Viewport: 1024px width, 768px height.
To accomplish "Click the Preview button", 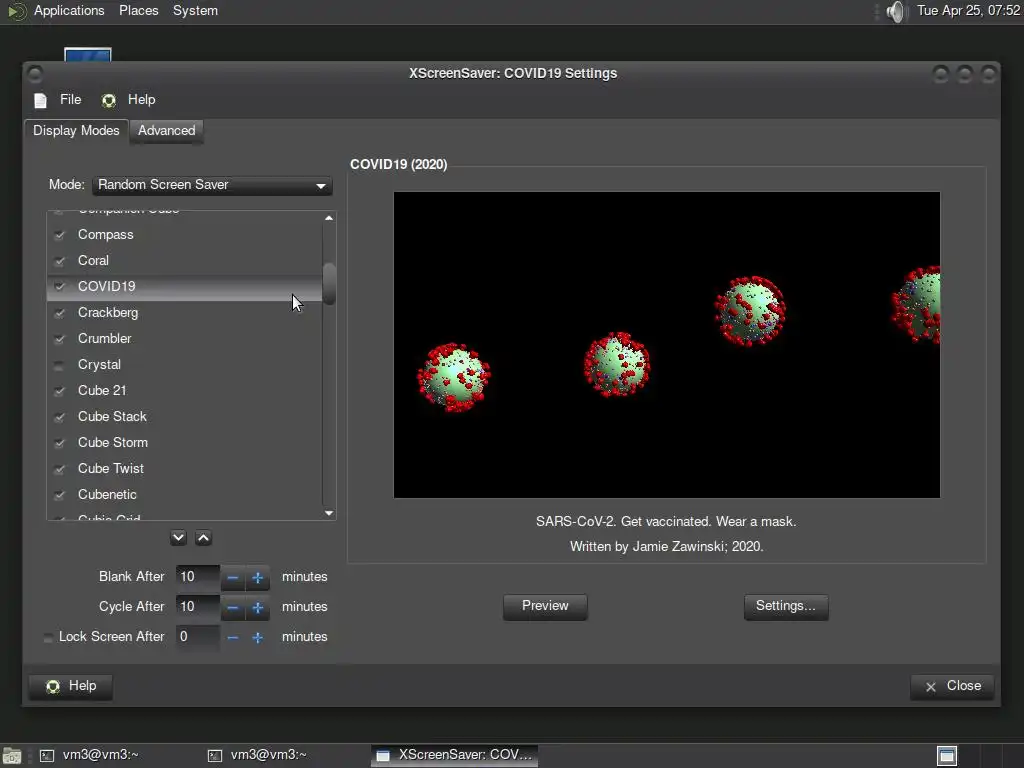I will [545, 606].
